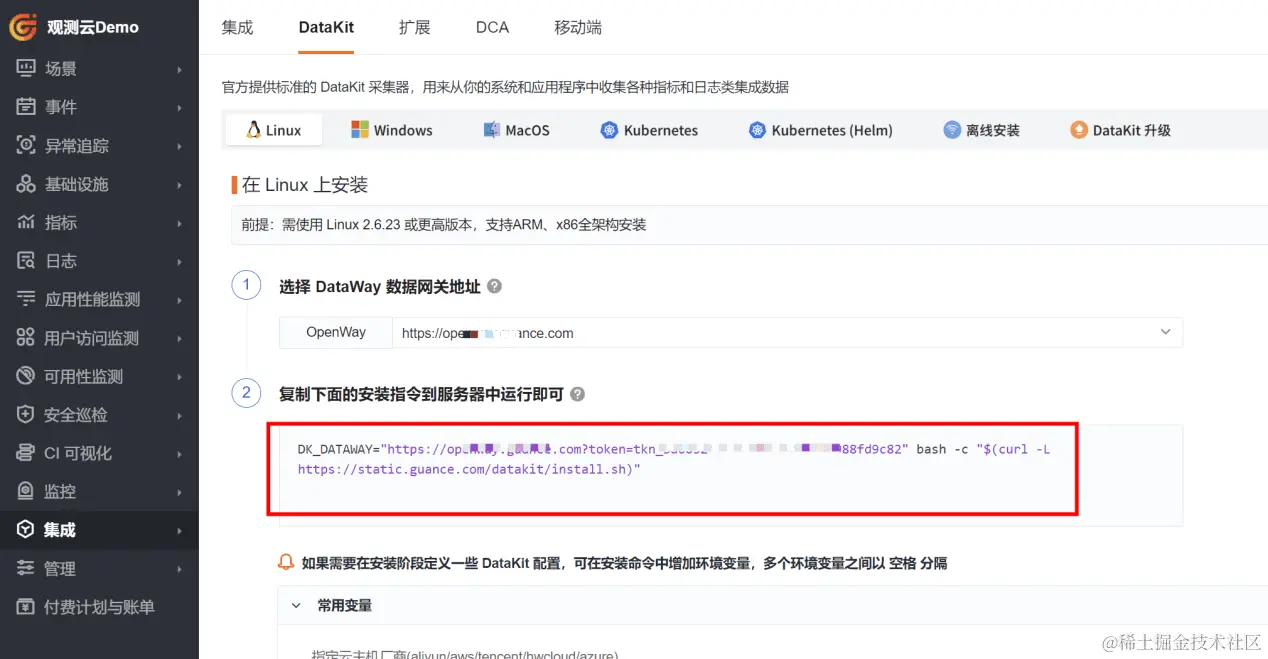Switch to the 集成 top tab
Image resolution: width=1268 pixels, height=659 pixels.
238,27
